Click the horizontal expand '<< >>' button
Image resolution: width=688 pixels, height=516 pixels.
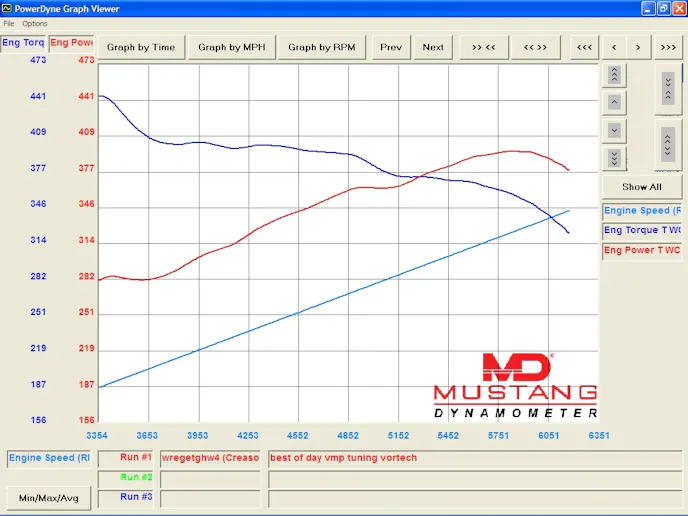535,47
